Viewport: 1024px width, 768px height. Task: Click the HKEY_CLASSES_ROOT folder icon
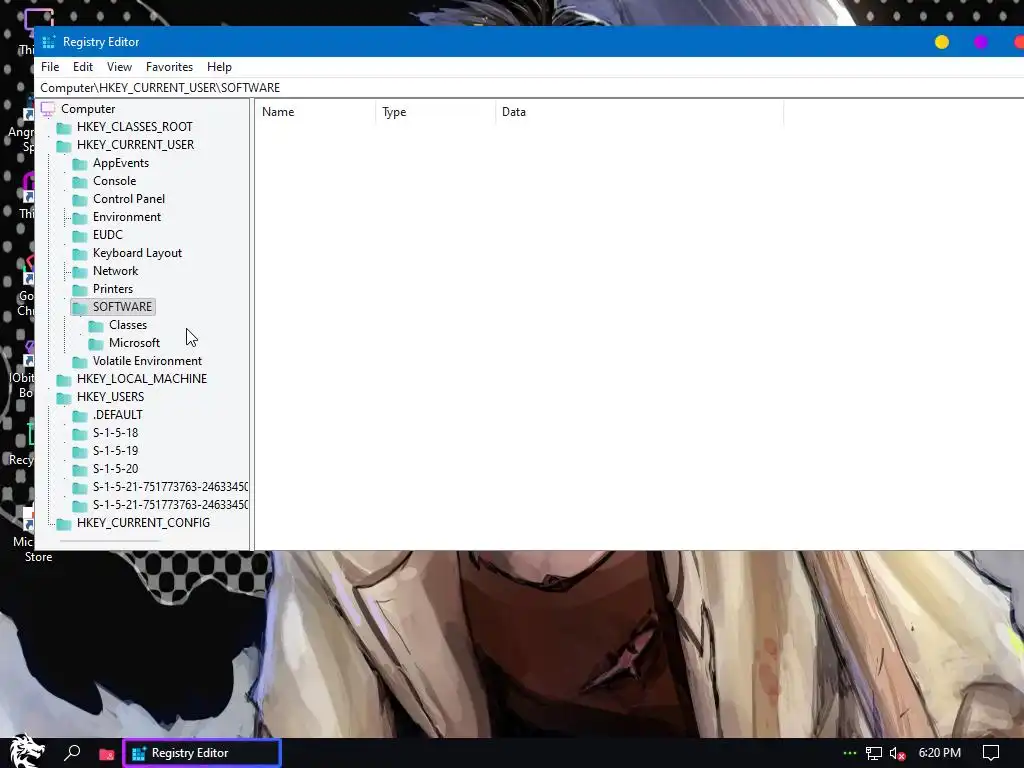(x=63, y=127)
